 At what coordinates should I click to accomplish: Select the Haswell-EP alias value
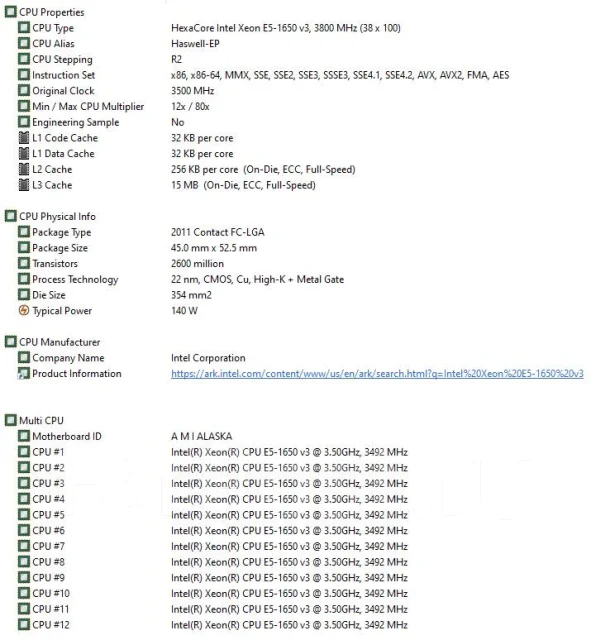pyautogui.click(x=195, y=43)
